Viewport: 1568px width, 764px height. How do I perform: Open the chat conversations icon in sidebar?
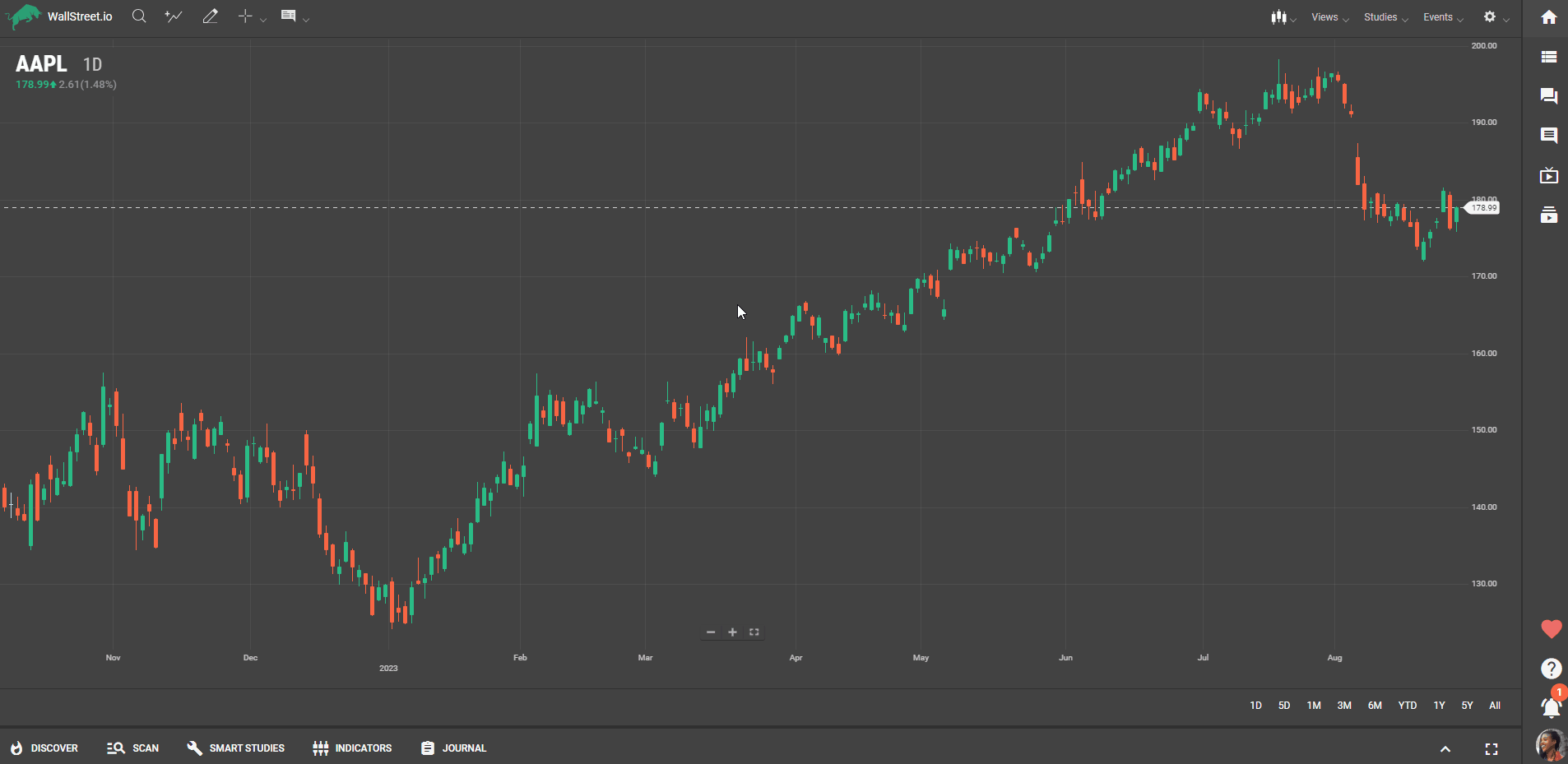pyautogui.click(x=1549, y=96)
